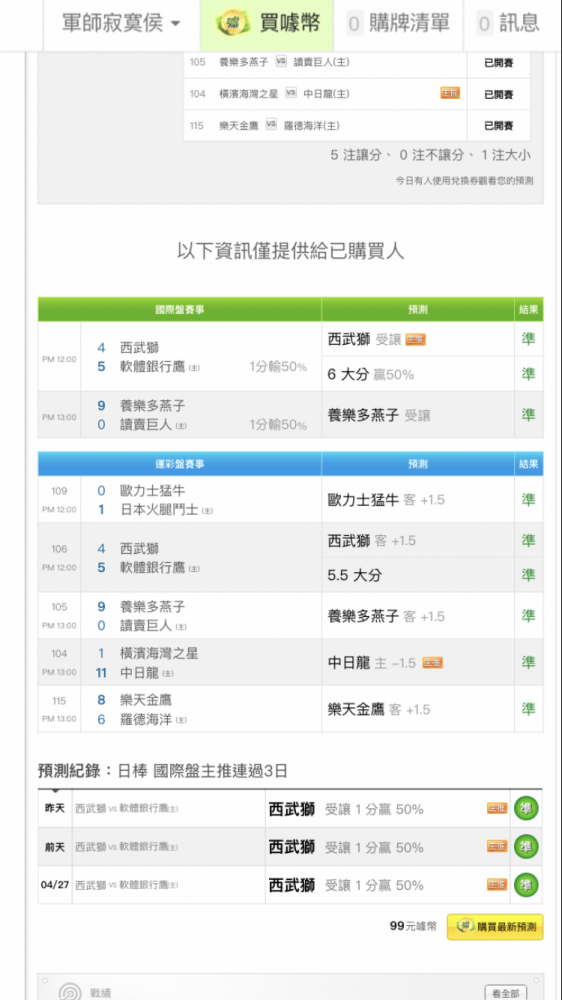Click 養樂多燕子 客 +1.5 prediction

click(386, 616)
